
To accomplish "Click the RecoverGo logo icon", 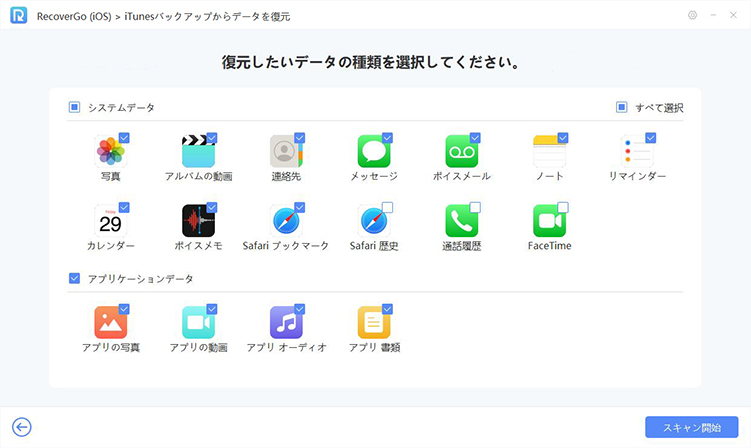I will [19, 16].
